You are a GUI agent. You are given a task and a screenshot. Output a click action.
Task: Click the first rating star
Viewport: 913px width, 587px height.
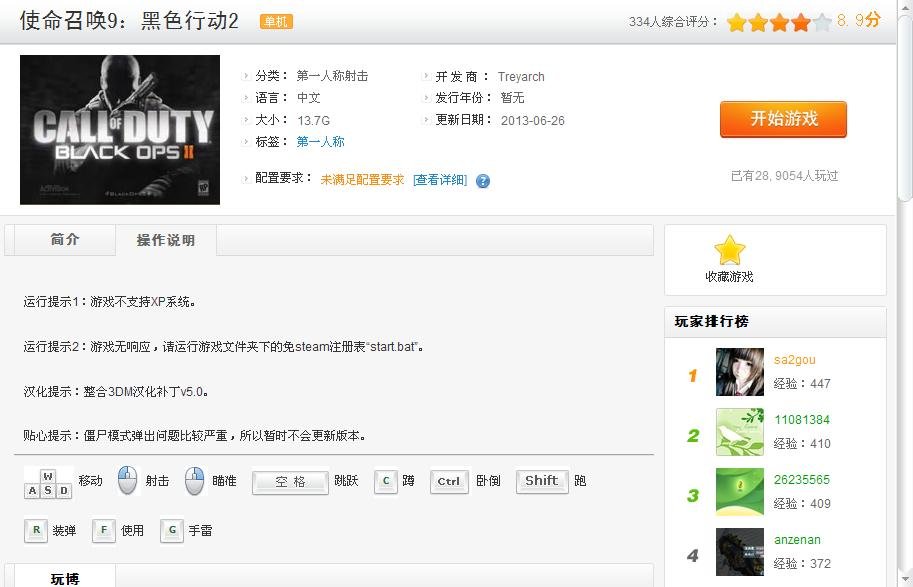click(x=737, y=22)
